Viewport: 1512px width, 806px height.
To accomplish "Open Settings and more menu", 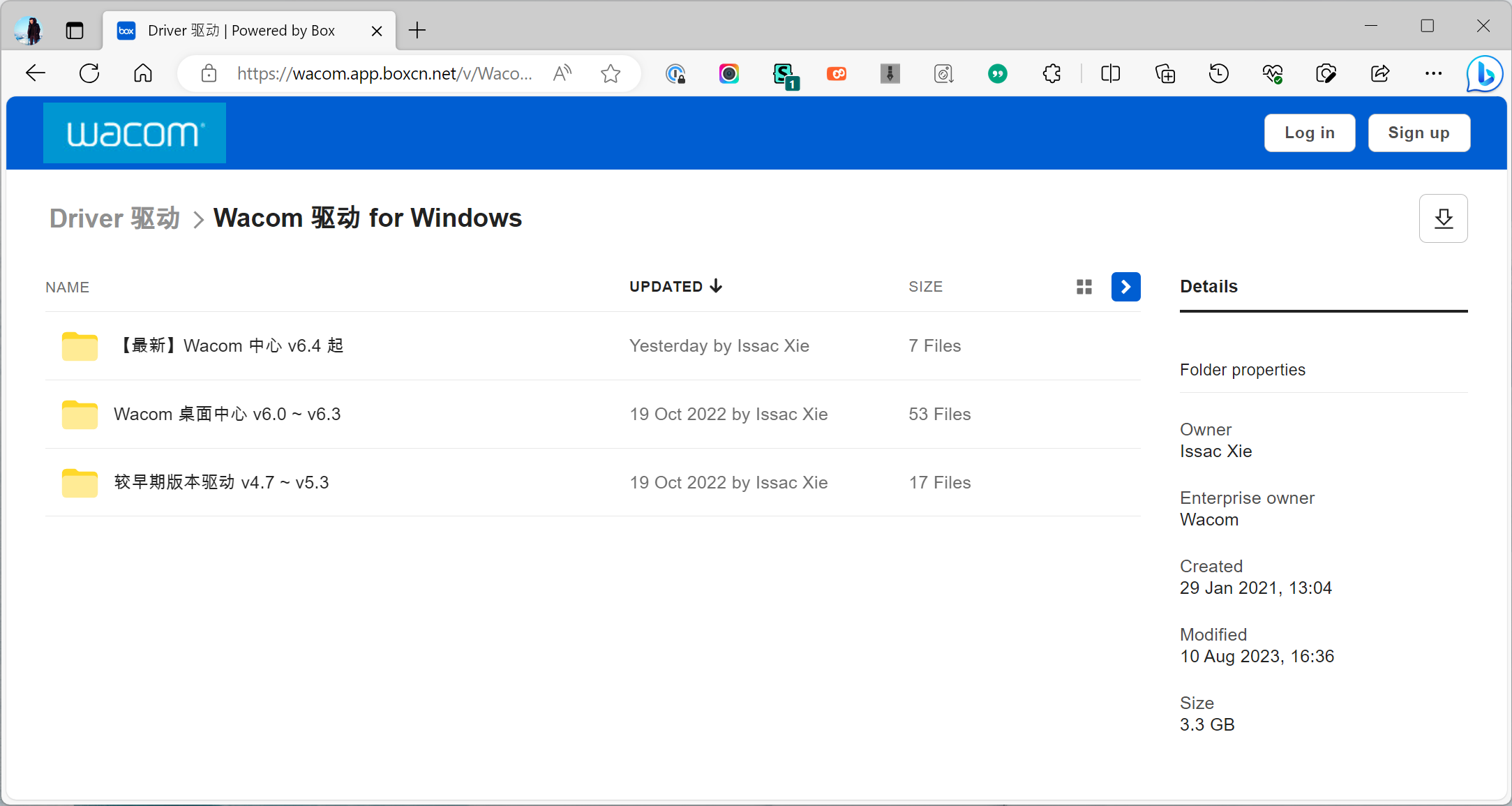I will point(1434,73).
